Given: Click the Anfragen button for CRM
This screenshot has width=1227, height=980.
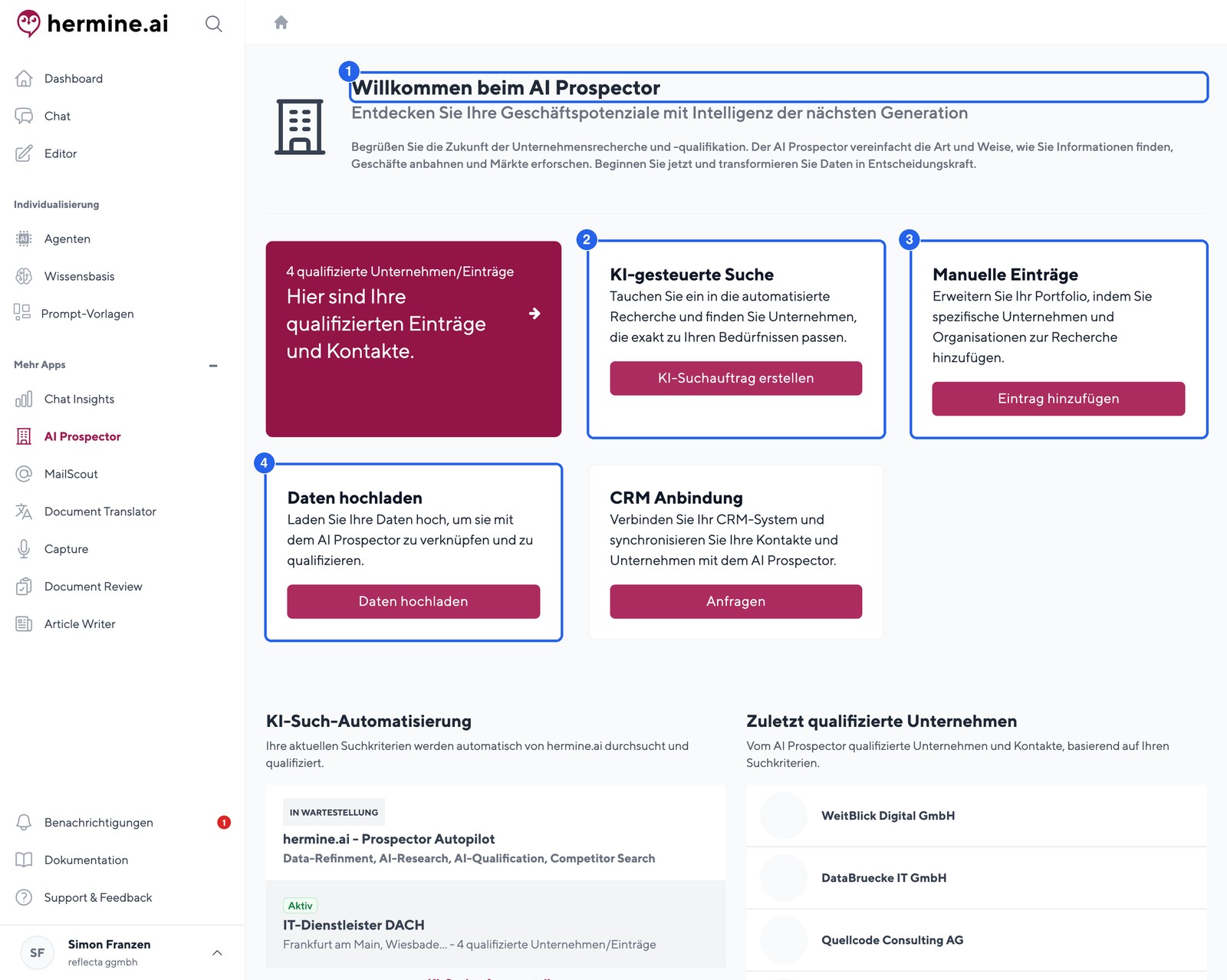Looking at the screenshot, I should point(735,602).
